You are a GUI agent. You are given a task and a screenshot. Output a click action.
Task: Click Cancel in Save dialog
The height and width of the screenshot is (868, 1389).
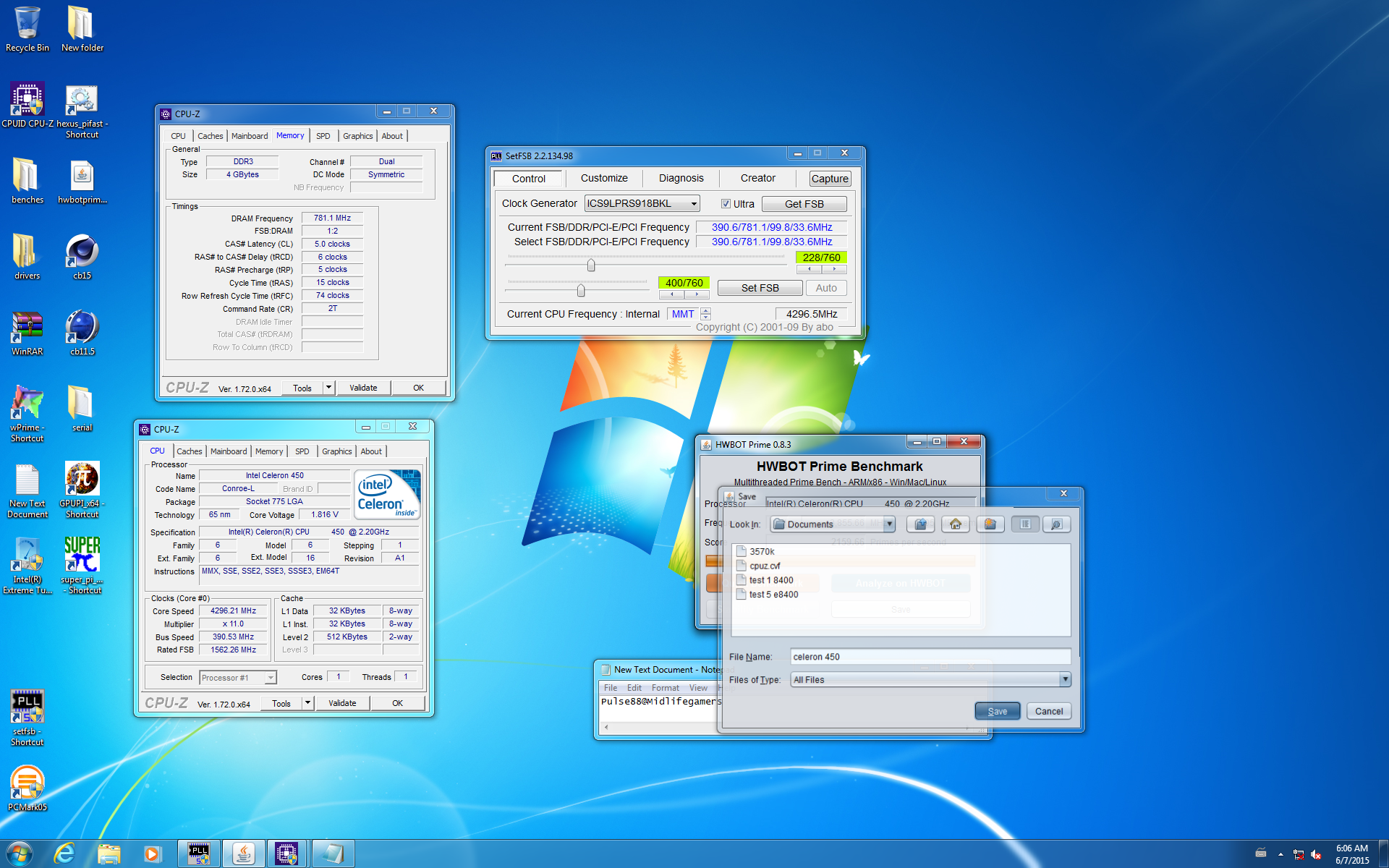click(1048, 711)
